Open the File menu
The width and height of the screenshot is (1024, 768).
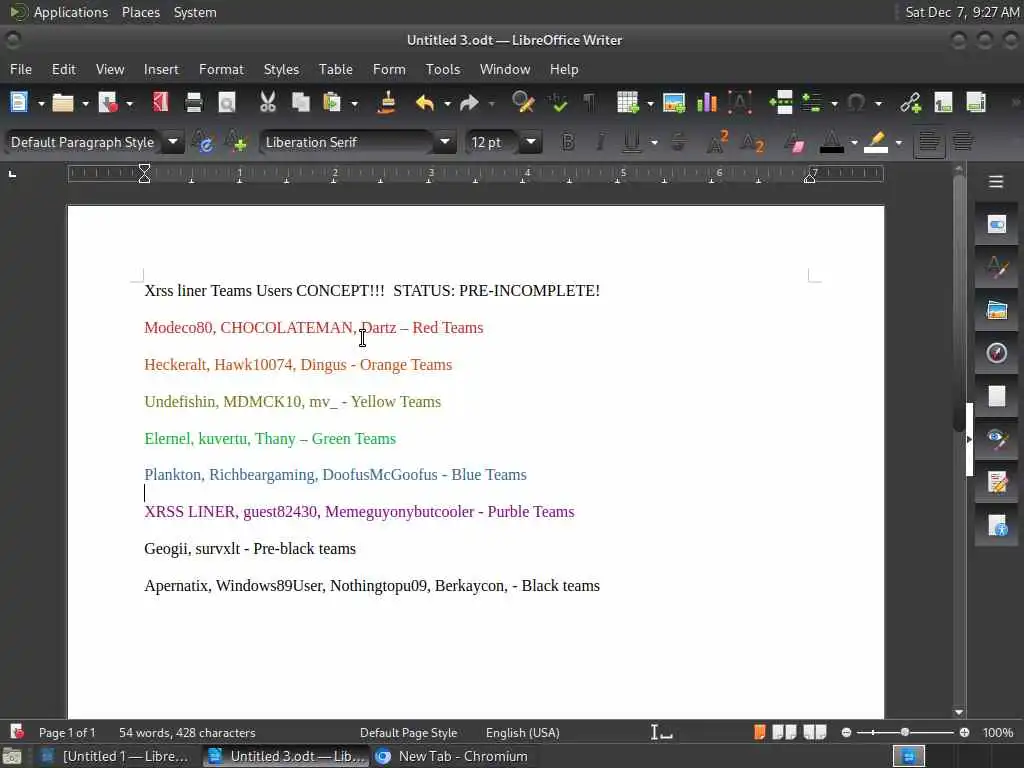[x=21, y=69]
